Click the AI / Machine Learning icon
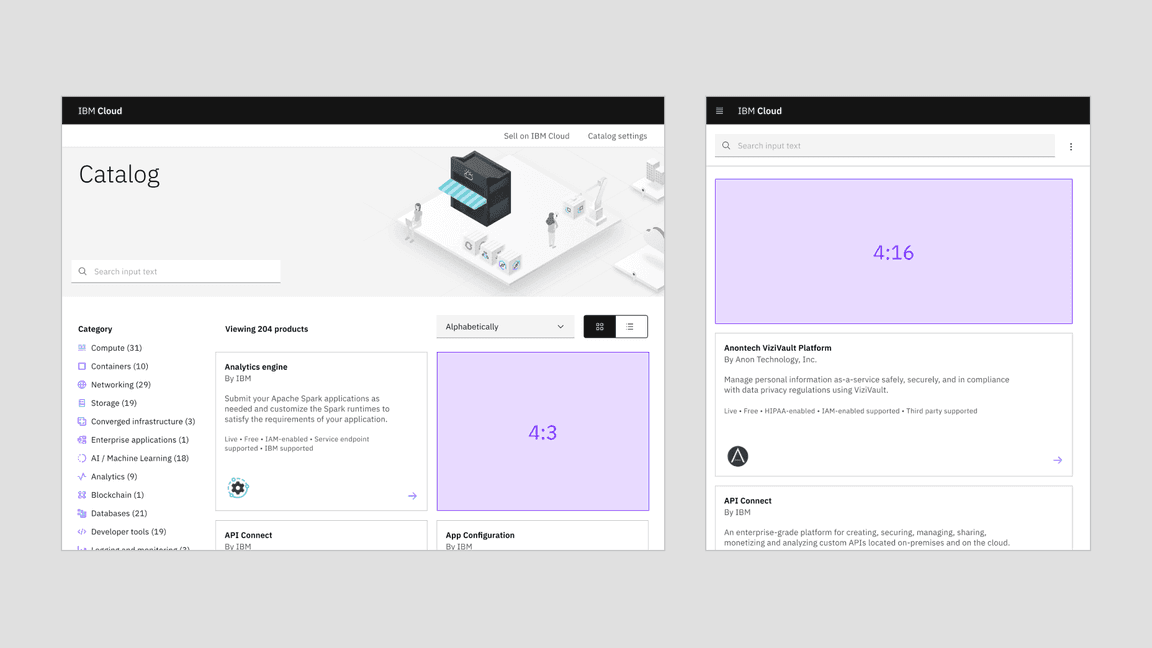 (82, 458)
